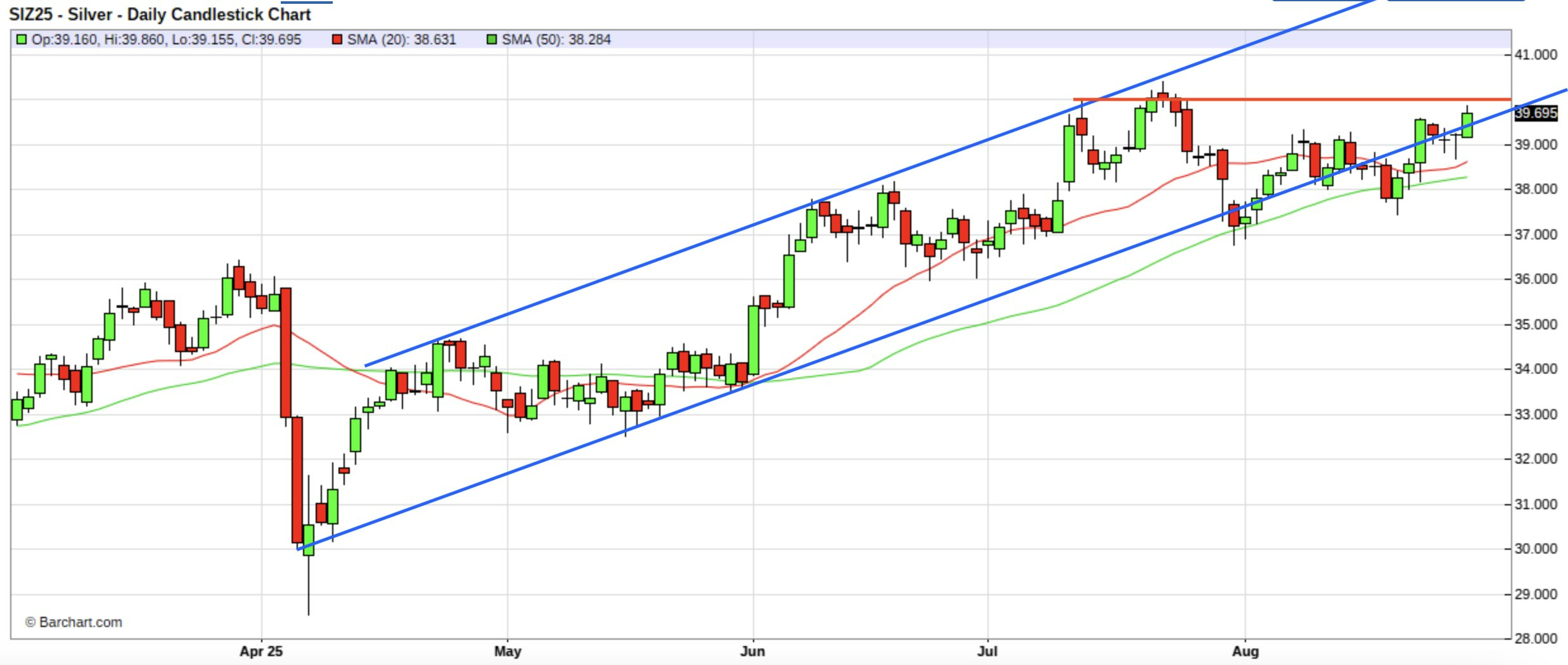Screen dimensions: 1568x665
Task: Click the 'Jul' date axis label
Action: coord(987,652)
